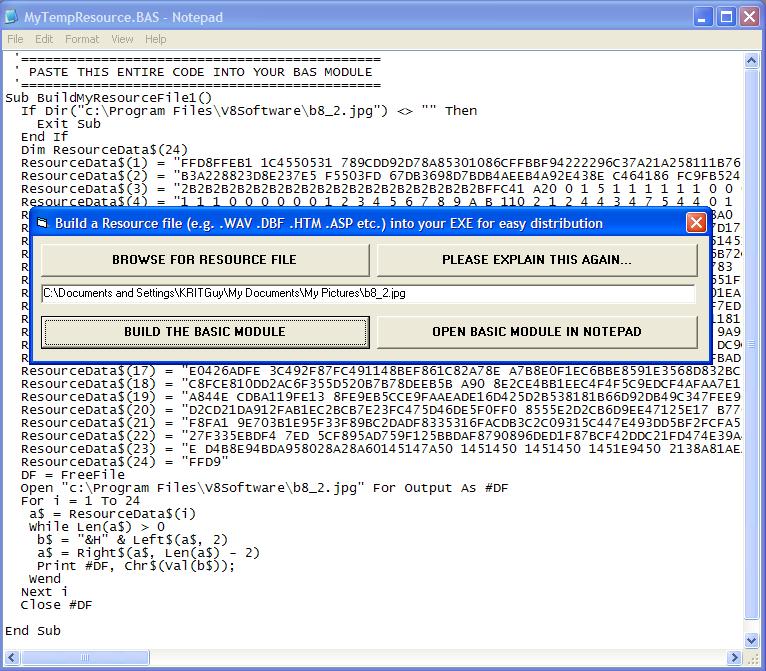Click the Notepad icon in title bar
Image resolution: width=766 pixels, height=671 pixels.
12,17
